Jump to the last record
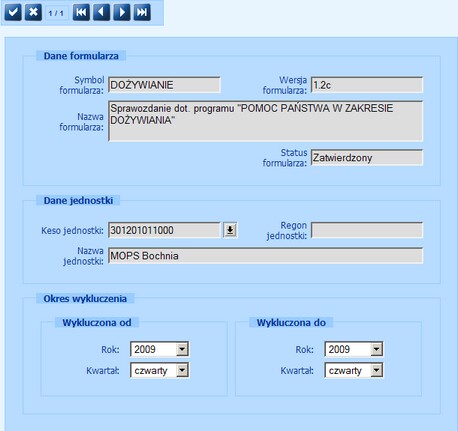 (x=142, y=12)
